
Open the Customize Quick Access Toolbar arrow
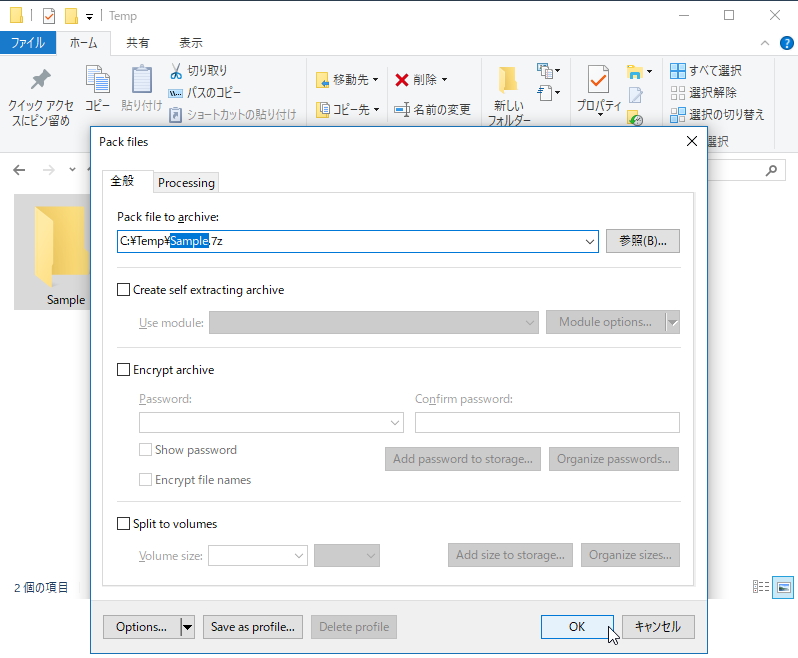(89, 17)
